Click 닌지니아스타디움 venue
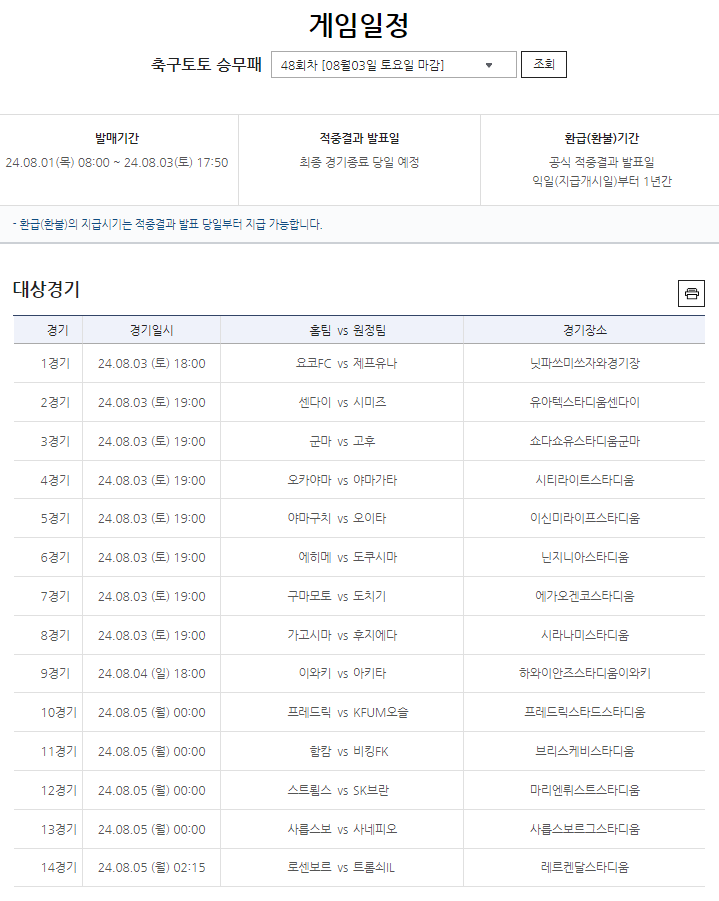The image size is (719, 901). (585, 558)
